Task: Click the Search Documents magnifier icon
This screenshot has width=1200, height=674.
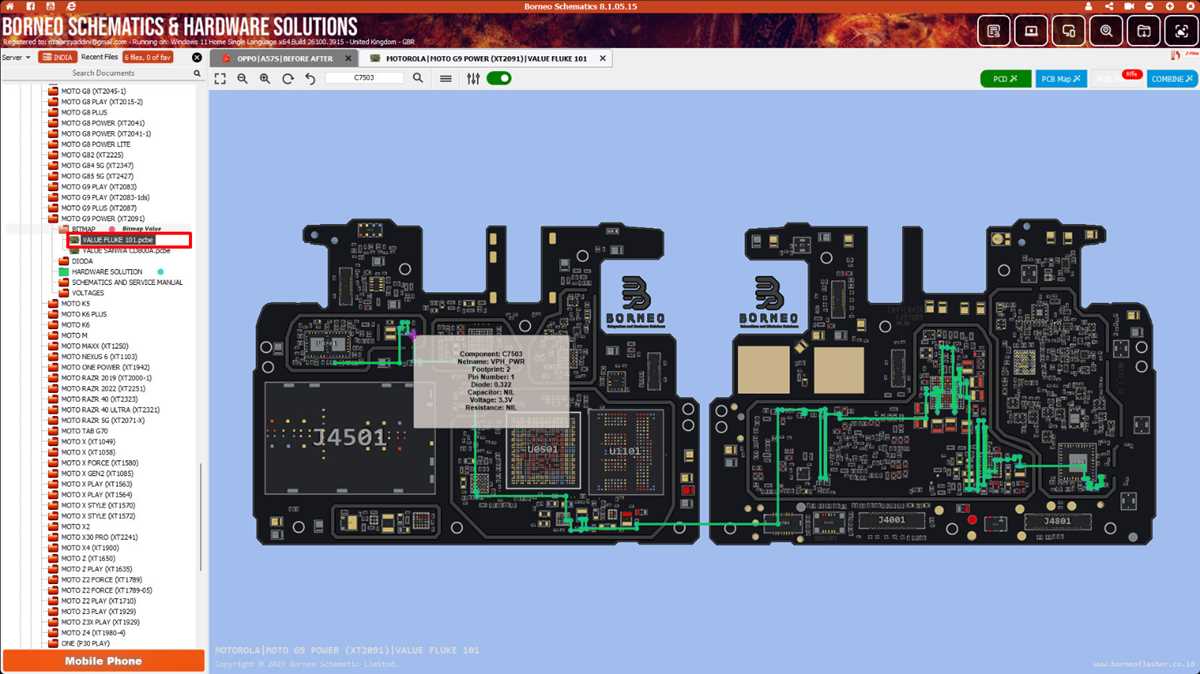Action: (x=198, y=73)
